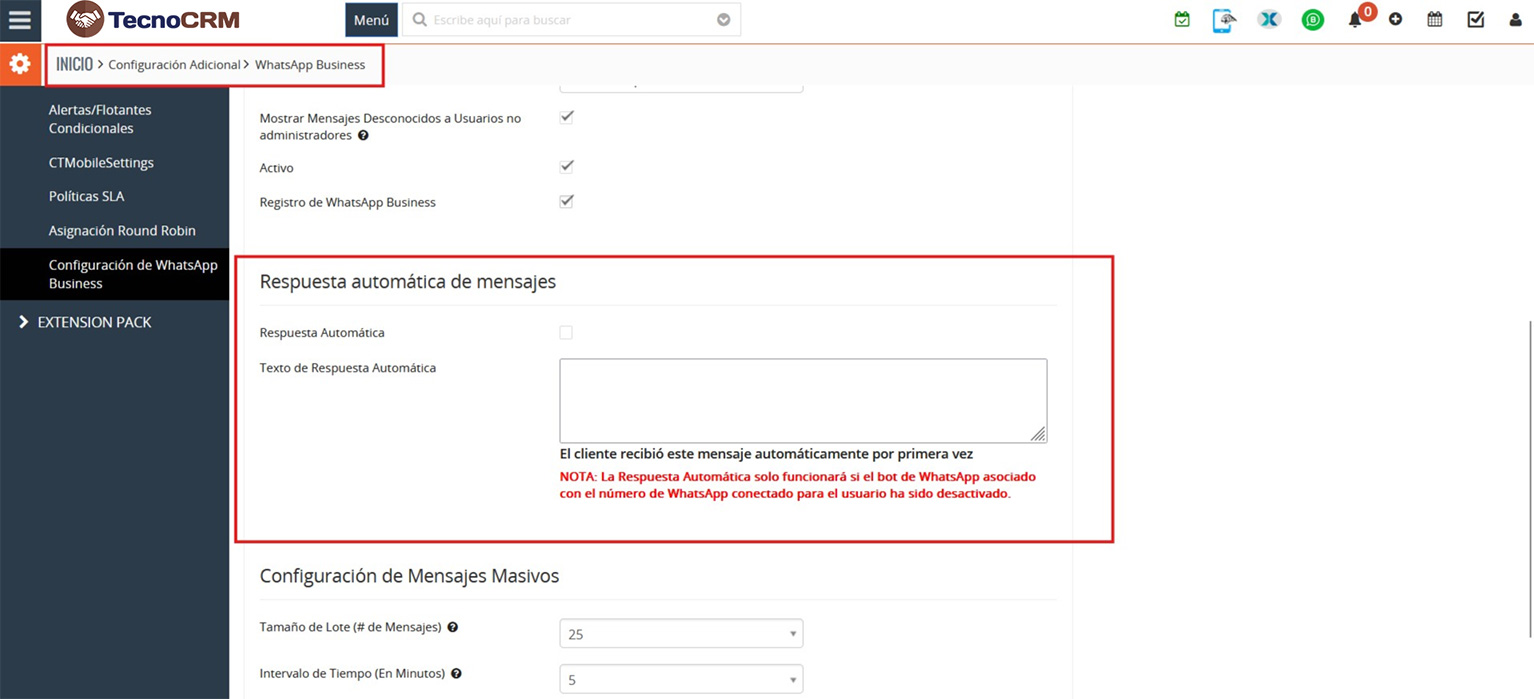The height and width of the screenshot is (699, 1534).
Task: Click the plus quick-create icon
Action: [1395, 20]
